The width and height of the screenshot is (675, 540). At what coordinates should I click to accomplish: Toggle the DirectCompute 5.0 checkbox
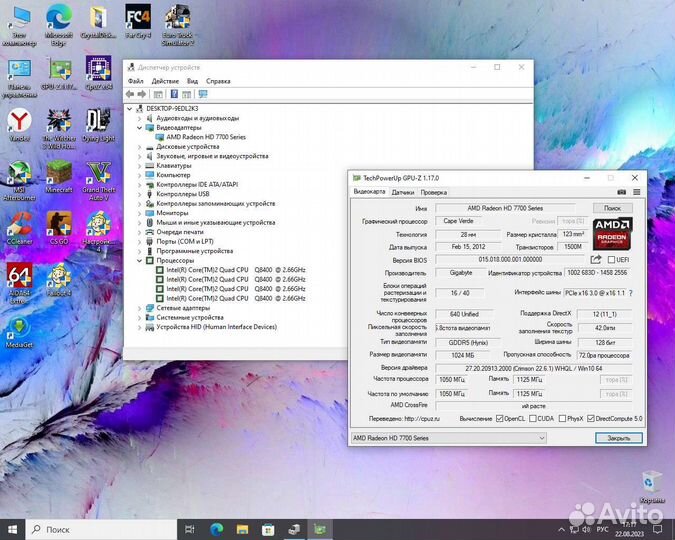pyautogui.click(x=591, y=419)
